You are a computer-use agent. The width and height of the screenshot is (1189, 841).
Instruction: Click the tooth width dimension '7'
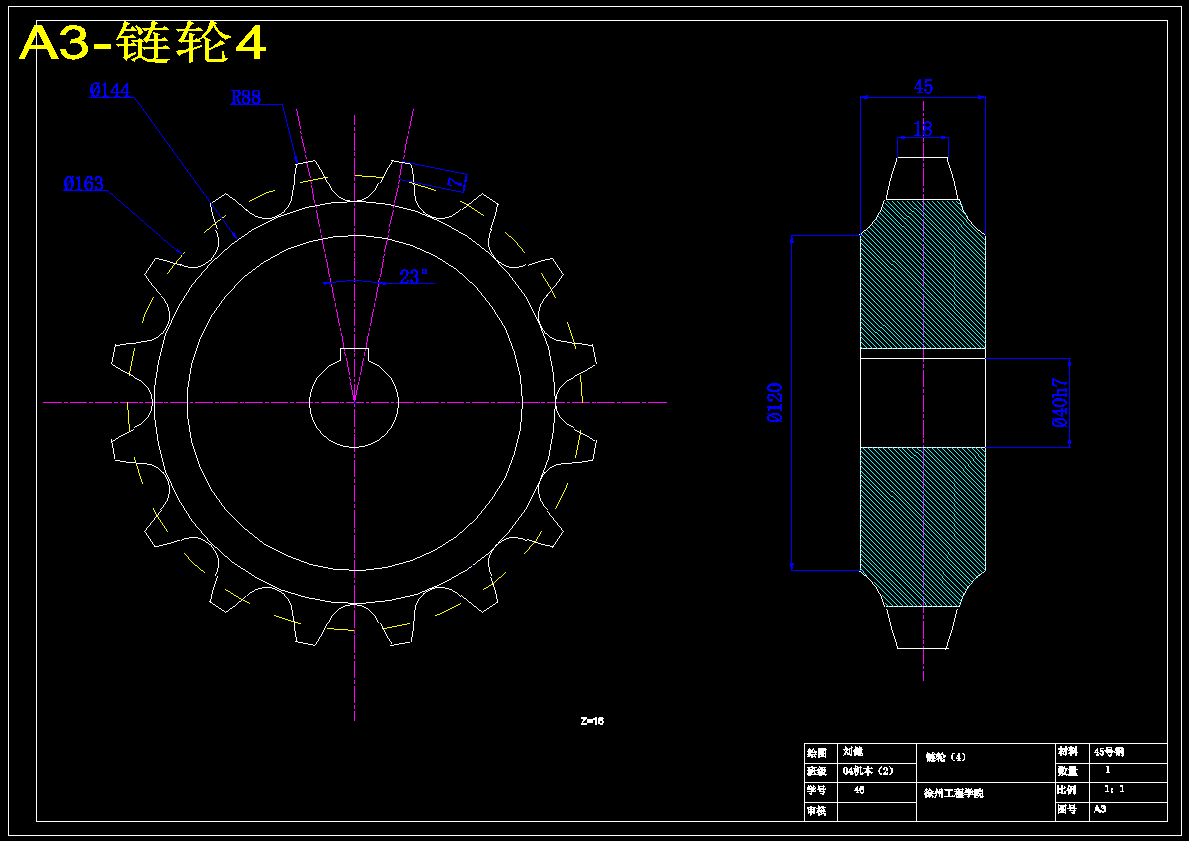(x=455, y=182)
